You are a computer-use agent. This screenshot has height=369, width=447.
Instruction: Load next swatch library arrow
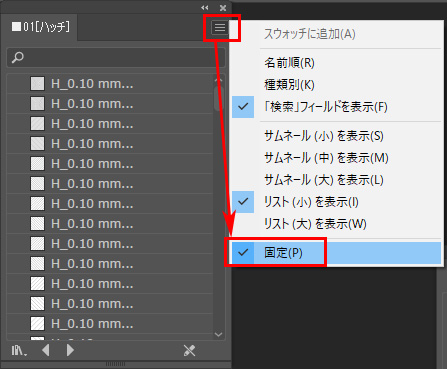point(70,350)
